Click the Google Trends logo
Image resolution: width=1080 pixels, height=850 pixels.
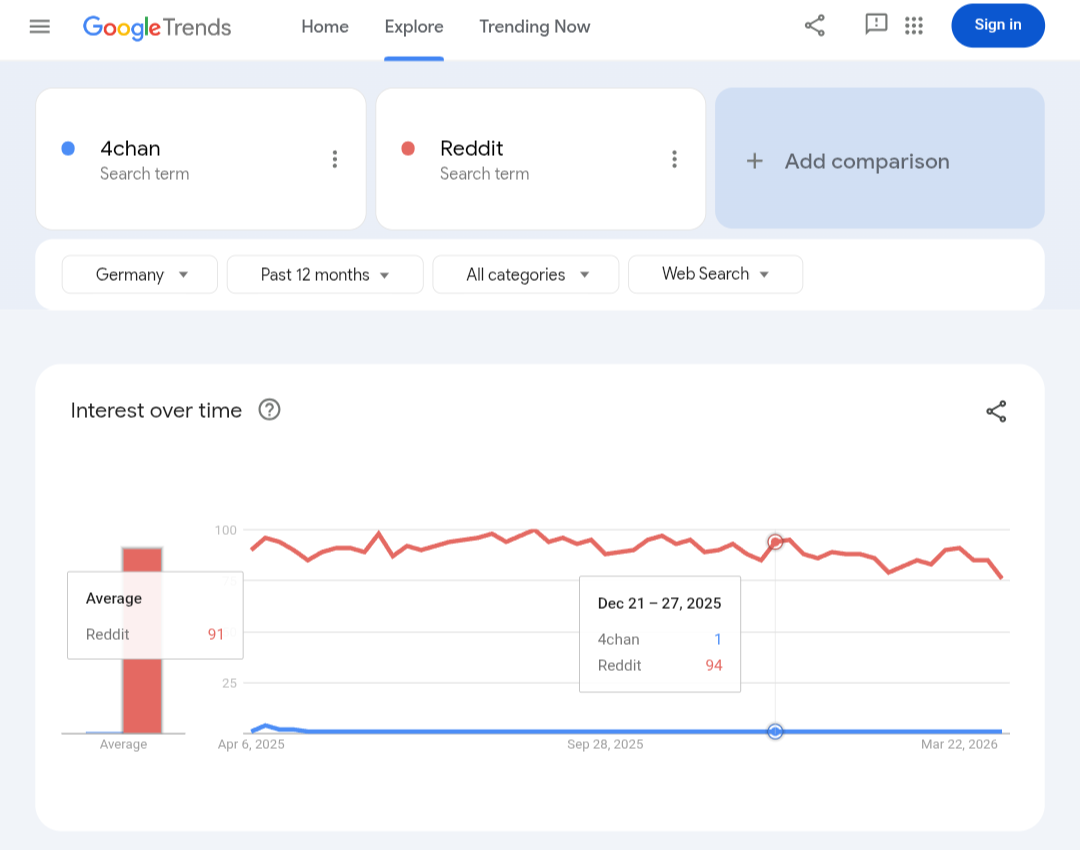coord(156,27)
